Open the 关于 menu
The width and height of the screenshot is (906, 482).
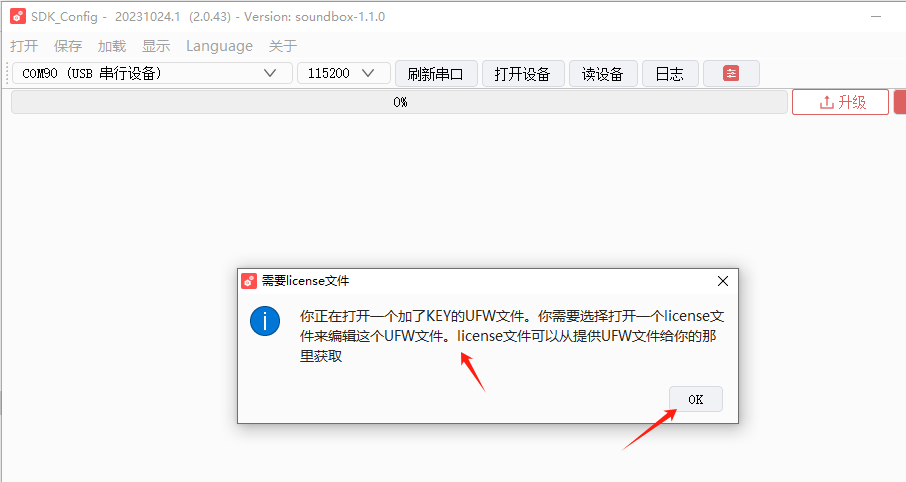click(283, 46)
